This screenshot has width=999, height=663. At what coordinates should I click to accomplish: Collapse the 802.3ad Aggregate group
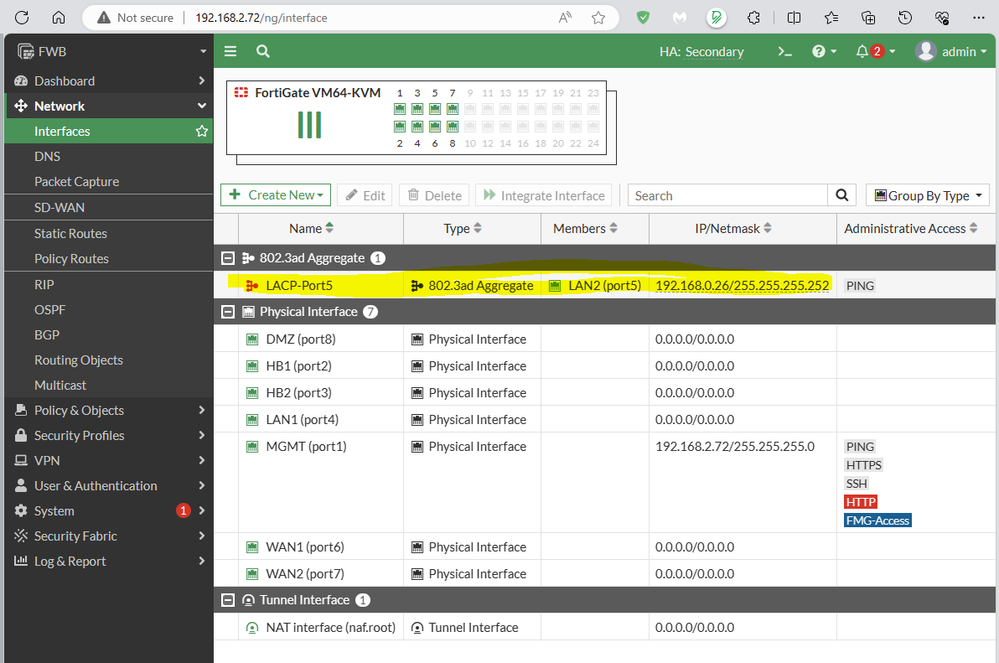[x=229, y=258]
